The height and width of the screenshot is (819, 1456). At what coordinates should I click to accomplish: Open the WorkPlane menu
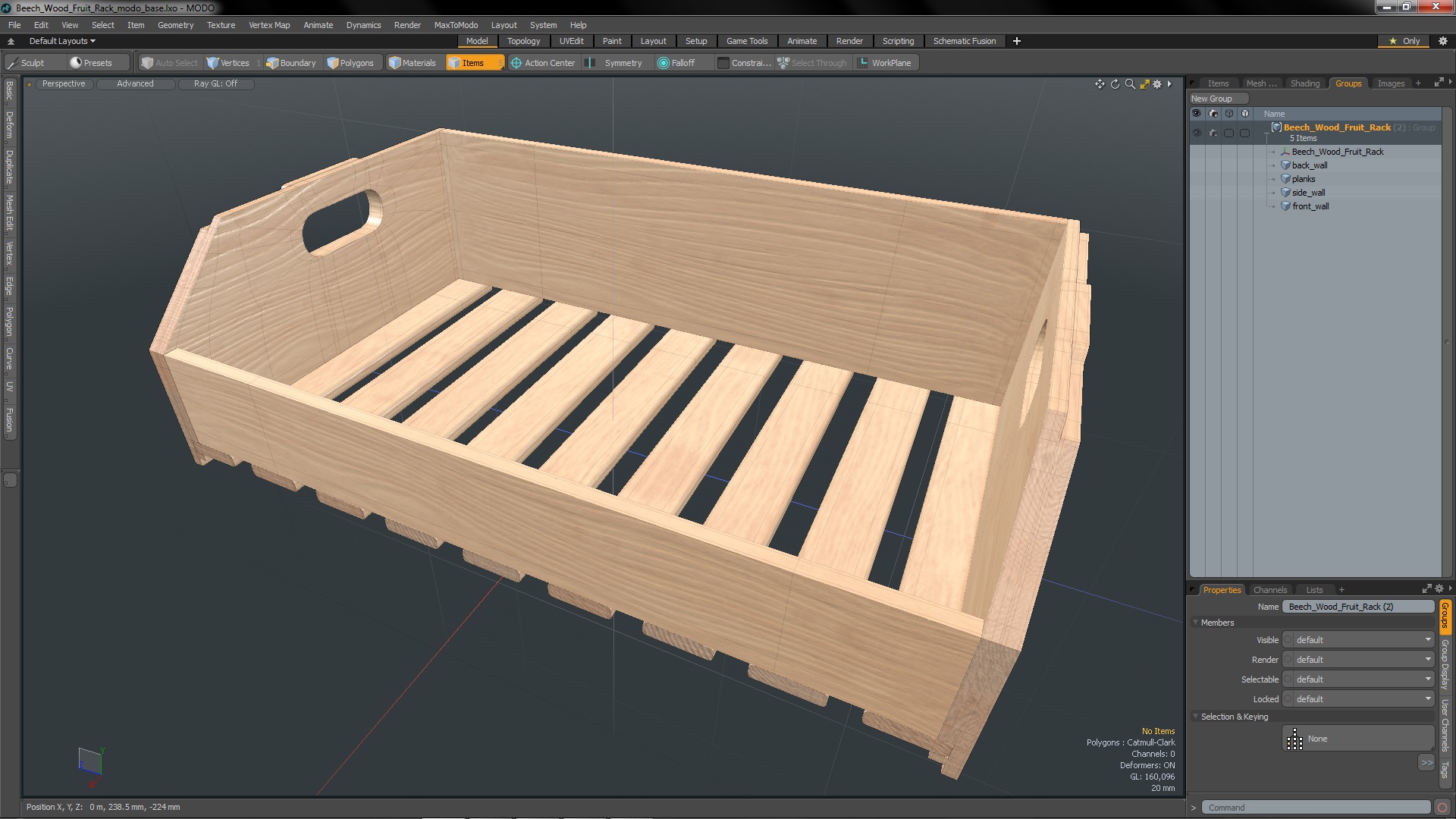[884, 63]
